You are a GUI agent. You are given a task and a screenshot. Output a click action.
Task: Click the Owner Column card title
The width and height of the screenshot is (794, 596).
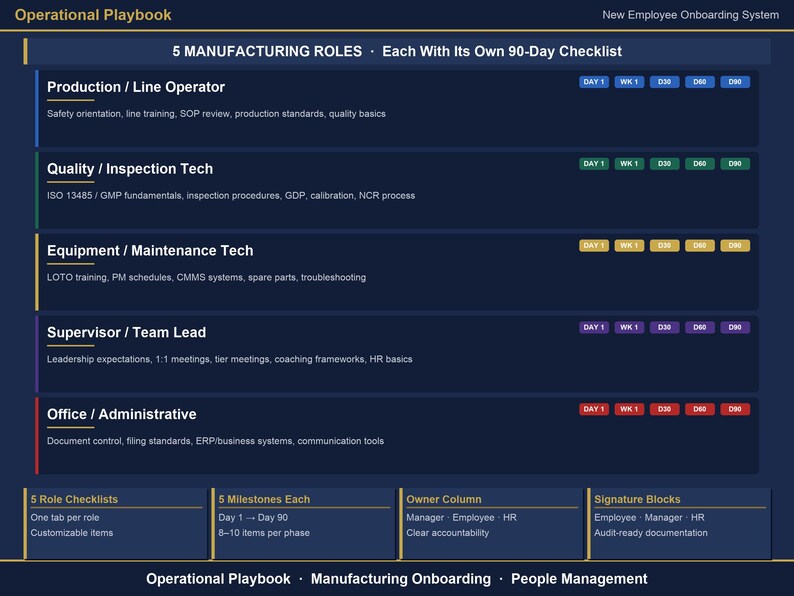[x=444, y=499]
